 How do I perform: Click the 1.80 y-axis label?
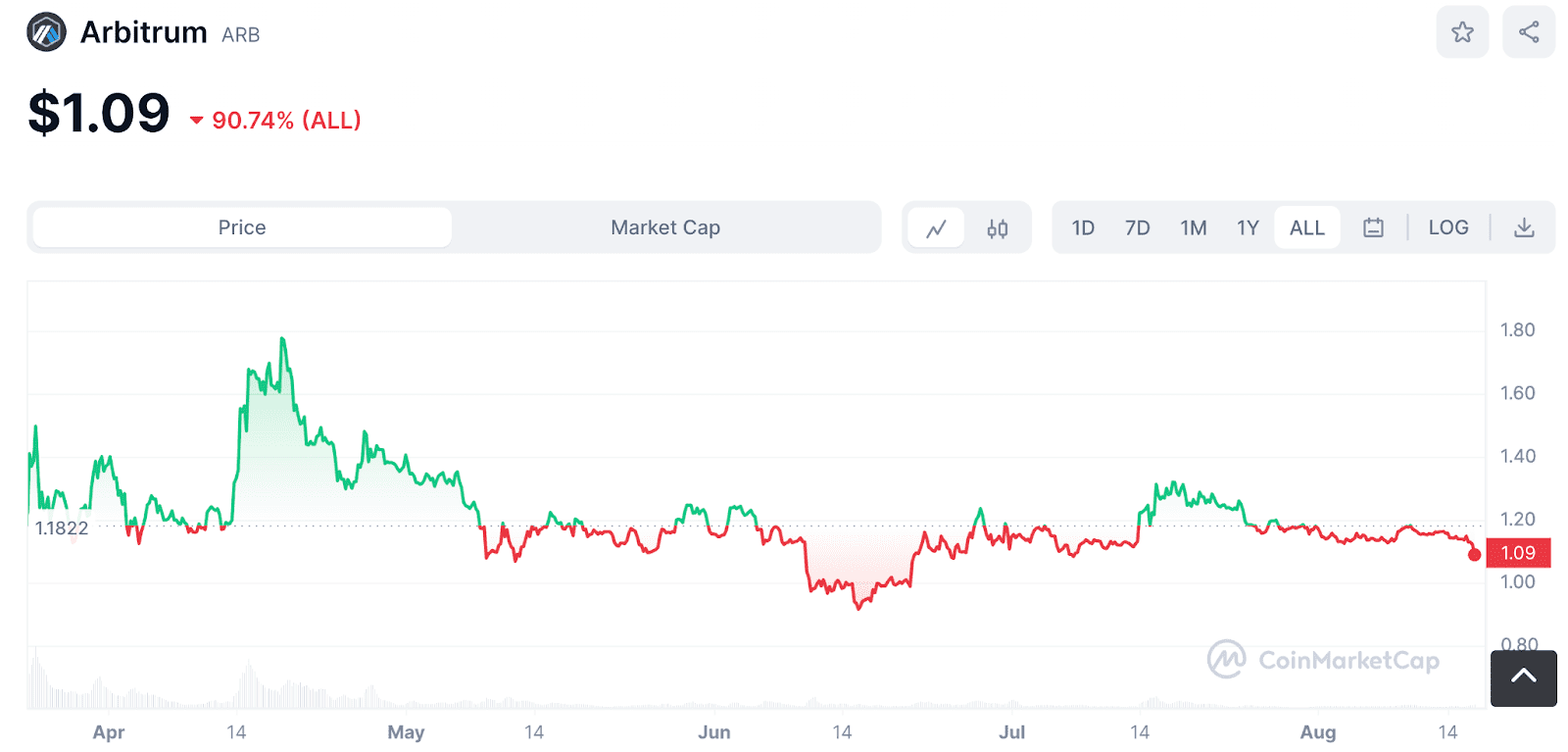pos(1517,330)
